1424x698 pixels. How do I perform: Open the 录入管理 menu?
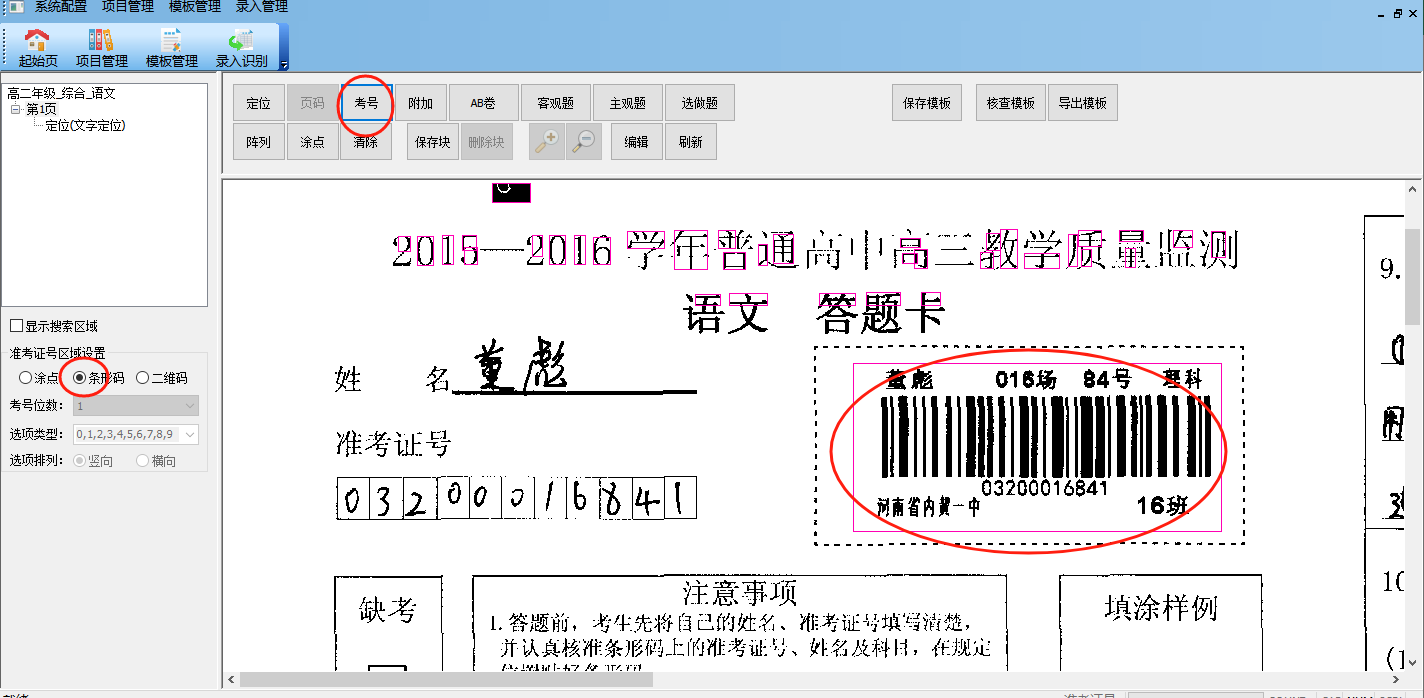[262, 7]
